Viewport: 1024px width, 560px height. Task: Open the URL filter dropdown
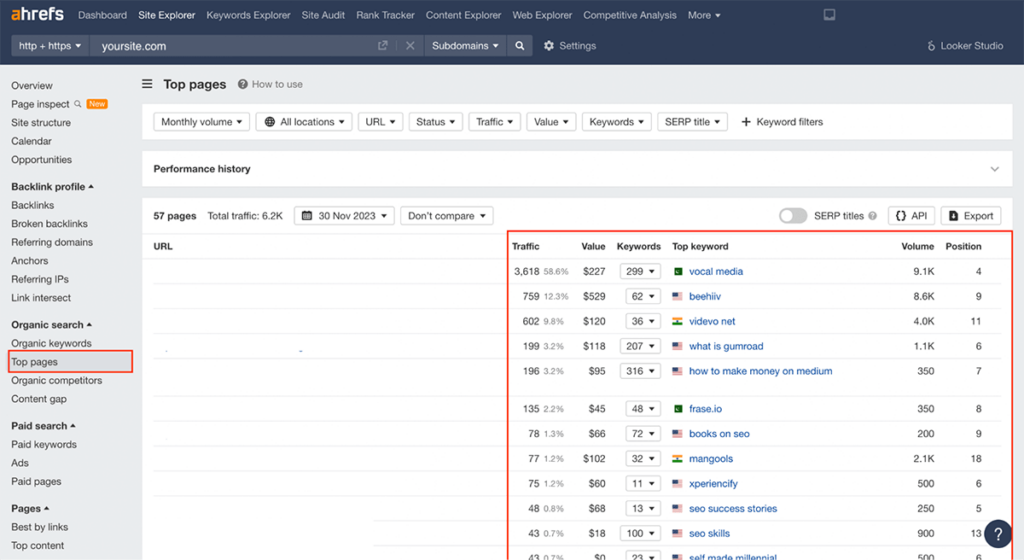(x=380, y=122)
